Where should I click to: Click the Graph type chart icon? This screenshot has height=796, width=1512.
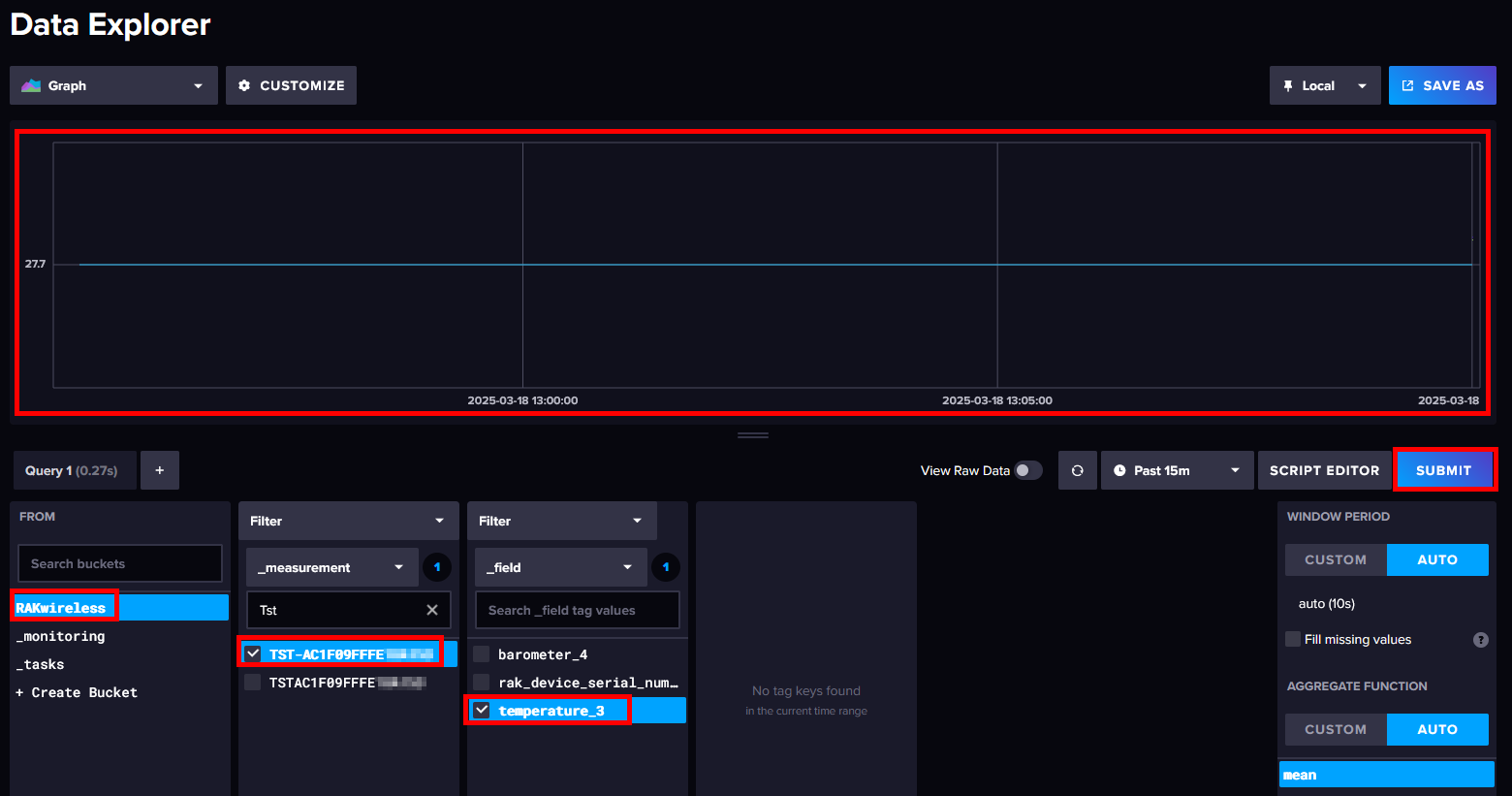pyautogui.click(x=31, y=85)
